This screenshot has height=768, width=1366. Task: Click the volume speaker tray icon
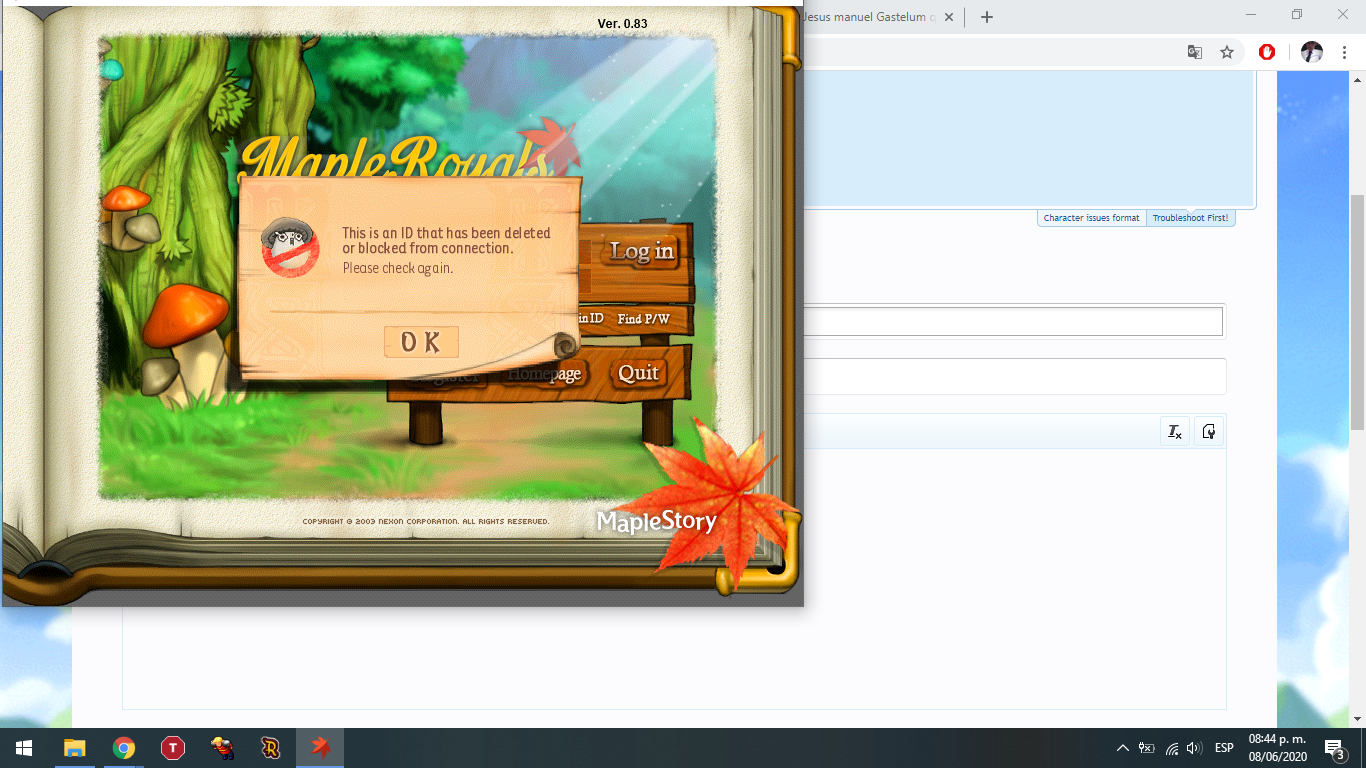(1194, 748)
